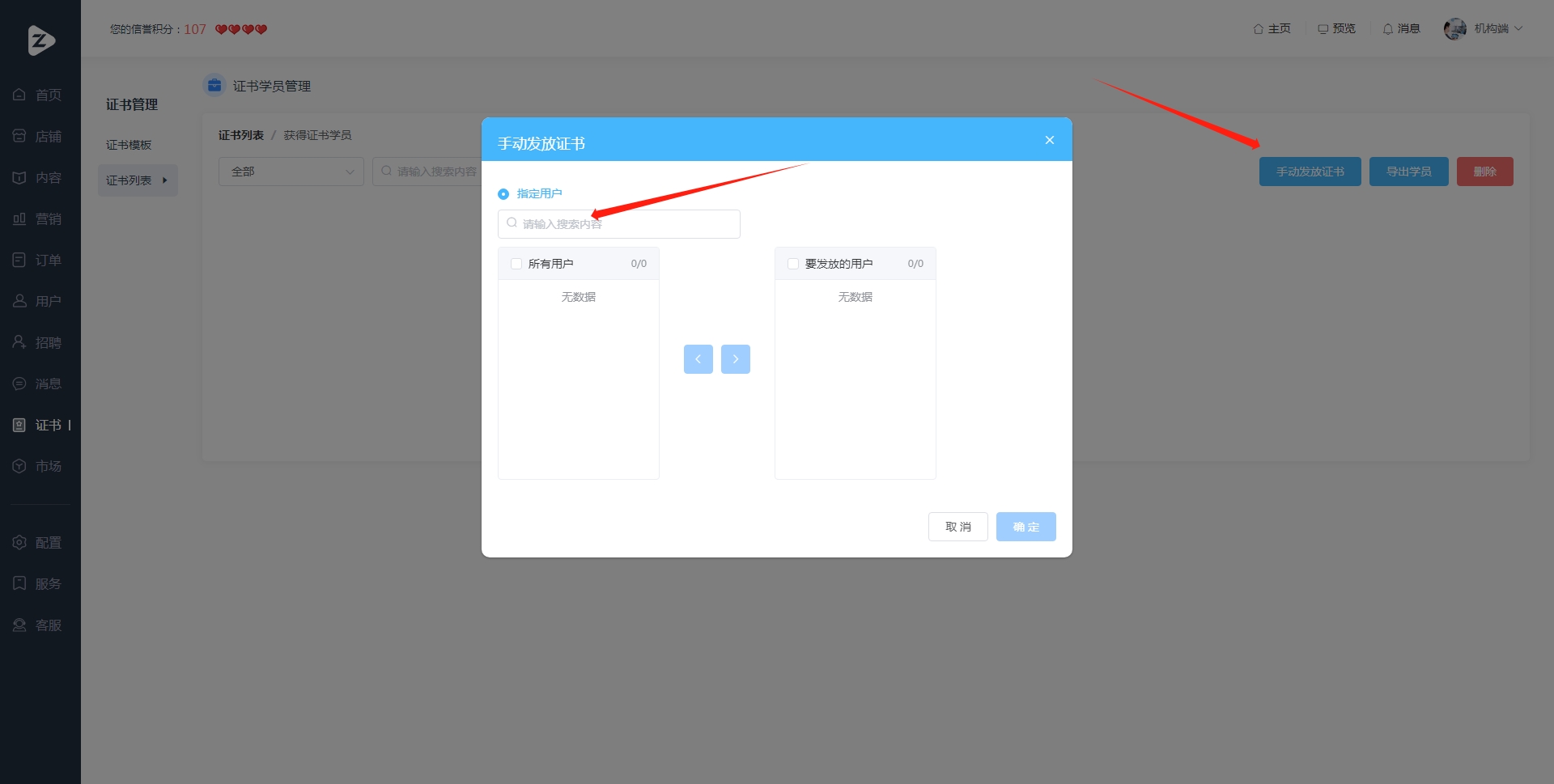Click the Z logo in the sidebar

40,40
